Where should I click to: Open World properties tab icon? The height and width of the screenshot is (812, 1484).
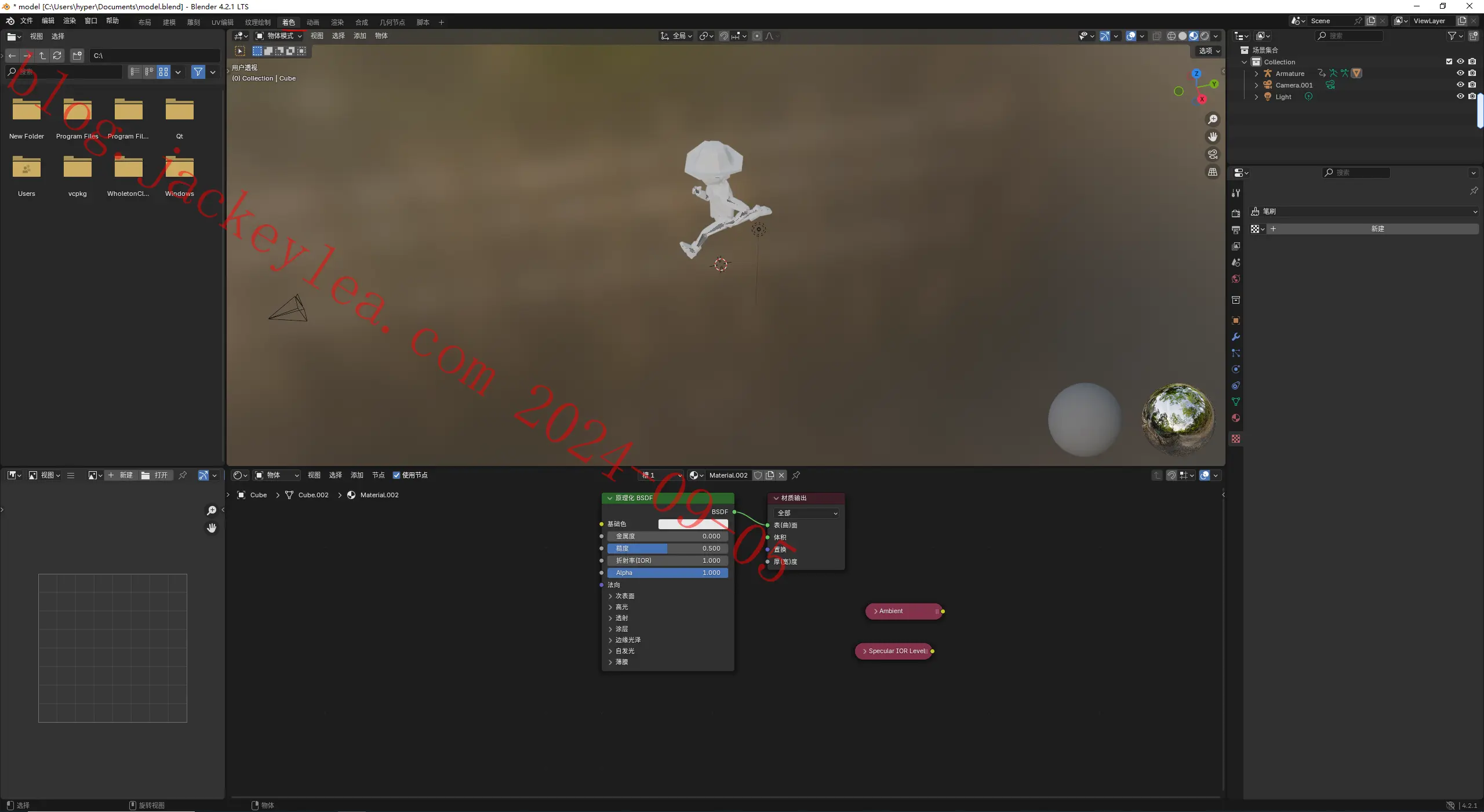coord(1236,279)
